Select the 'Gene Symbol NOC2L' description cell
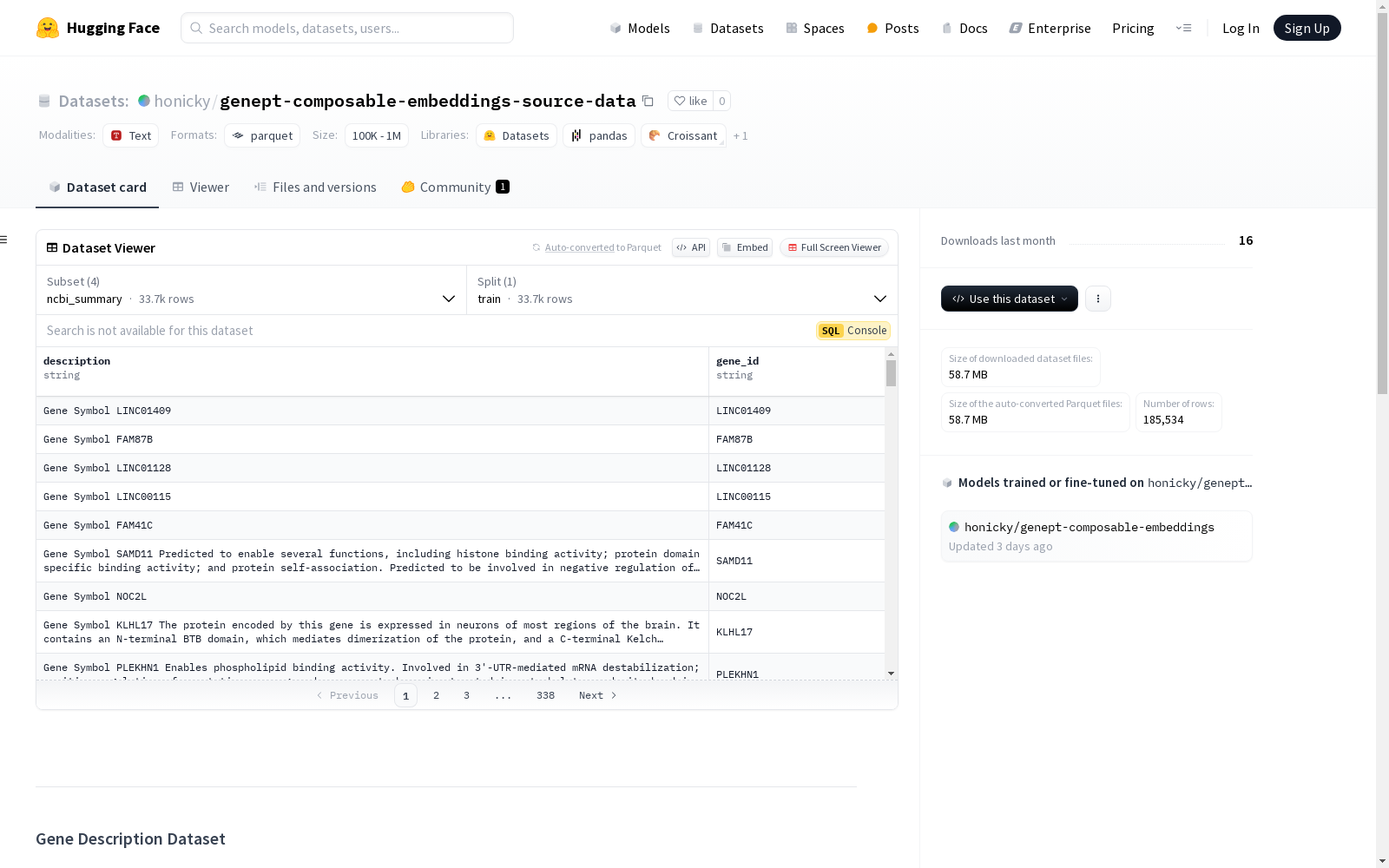The height and width of the screenshot is (868, 1389). (372, 596)
